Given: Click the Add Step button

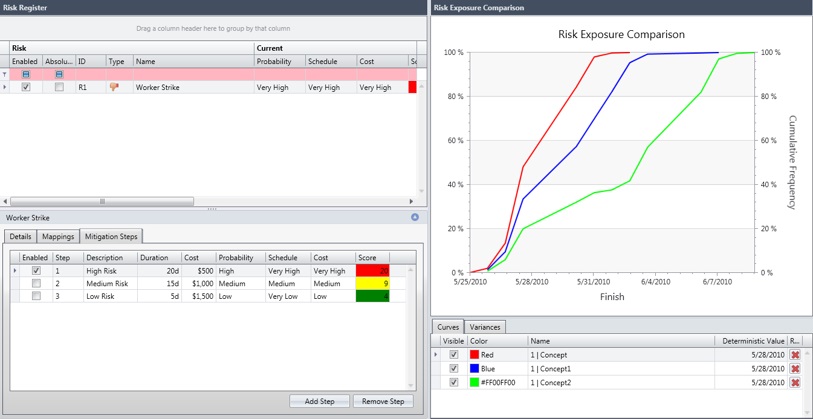Looking at the screenshot, I should [x=319, y=401].
